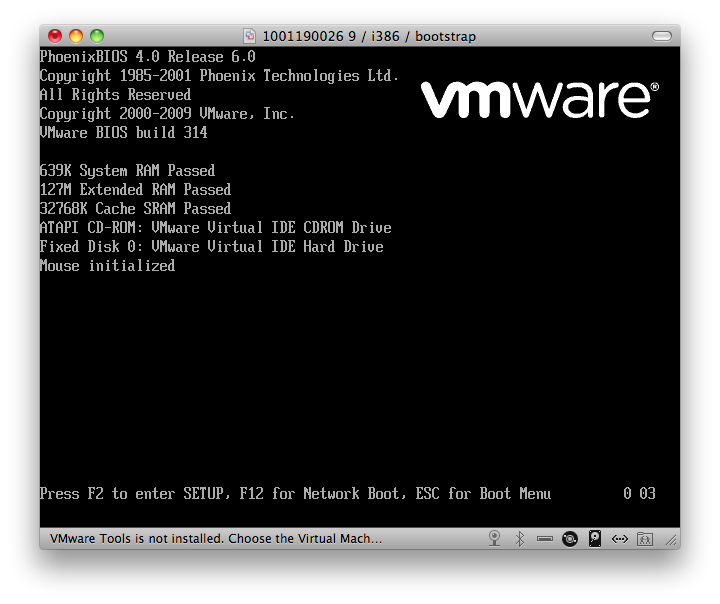This screenshot has height=604, width=720.
Task: Click the '32768K Cache SRAM Passed' line
Action: (135, 209)
